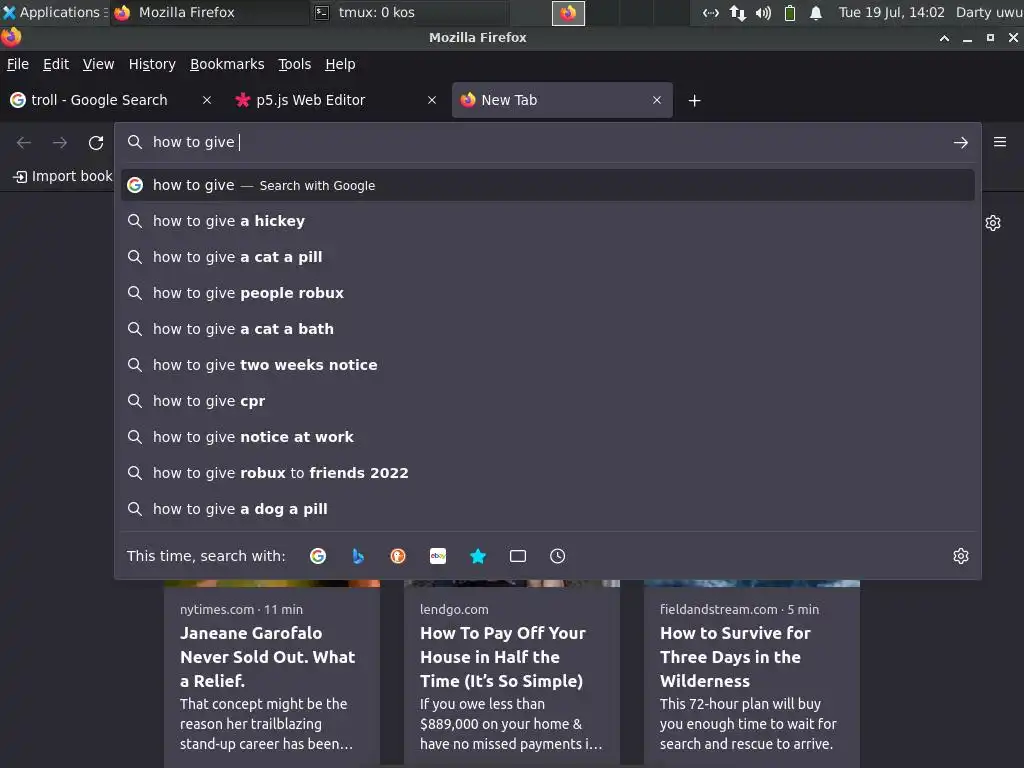This screenshot has height=768, width=1024.
Task: Open fieldandstream.com Survive Wilderness article
Action: 752,674
